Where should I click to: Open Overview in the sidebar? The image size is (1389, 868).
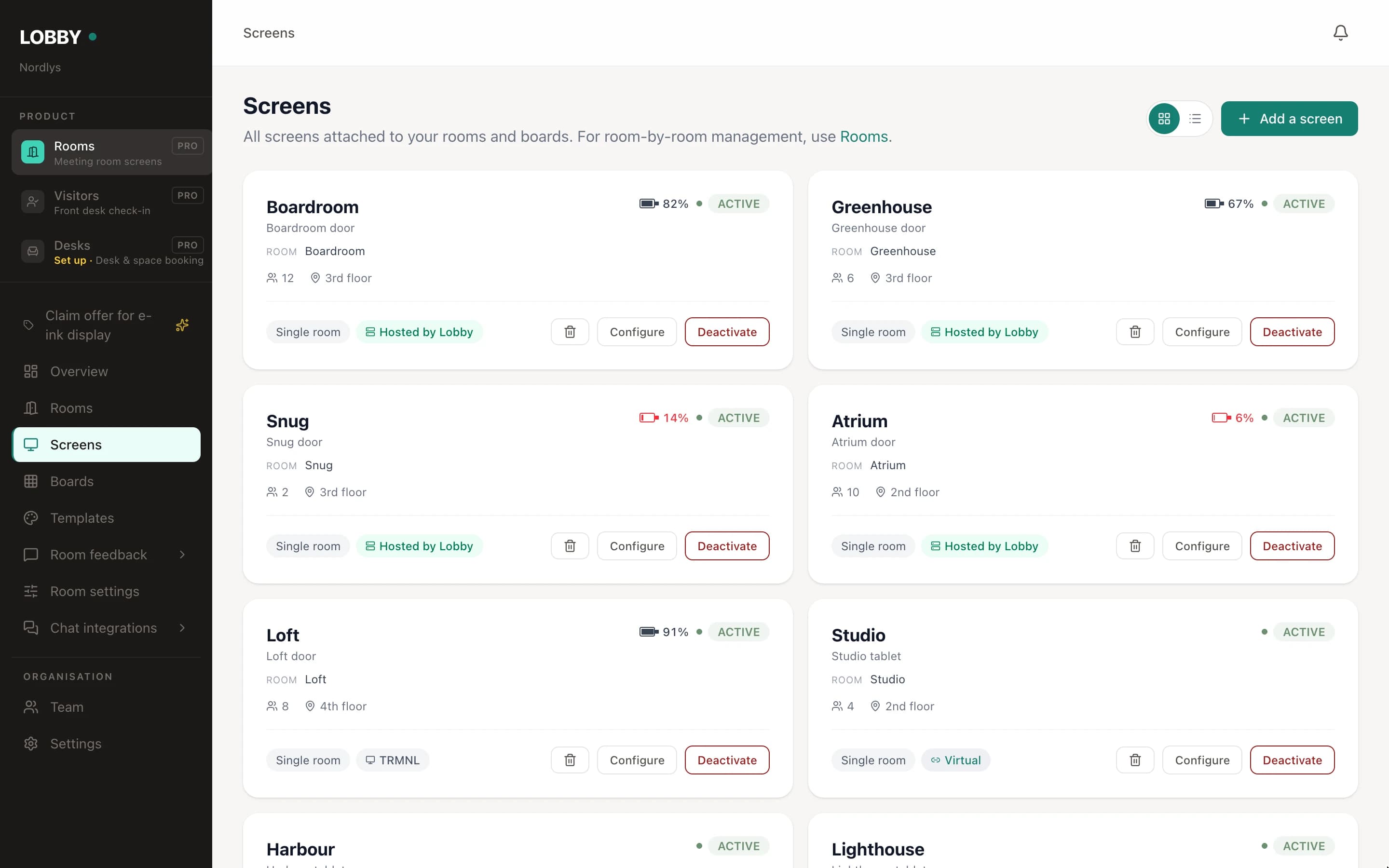pos(106,371)
